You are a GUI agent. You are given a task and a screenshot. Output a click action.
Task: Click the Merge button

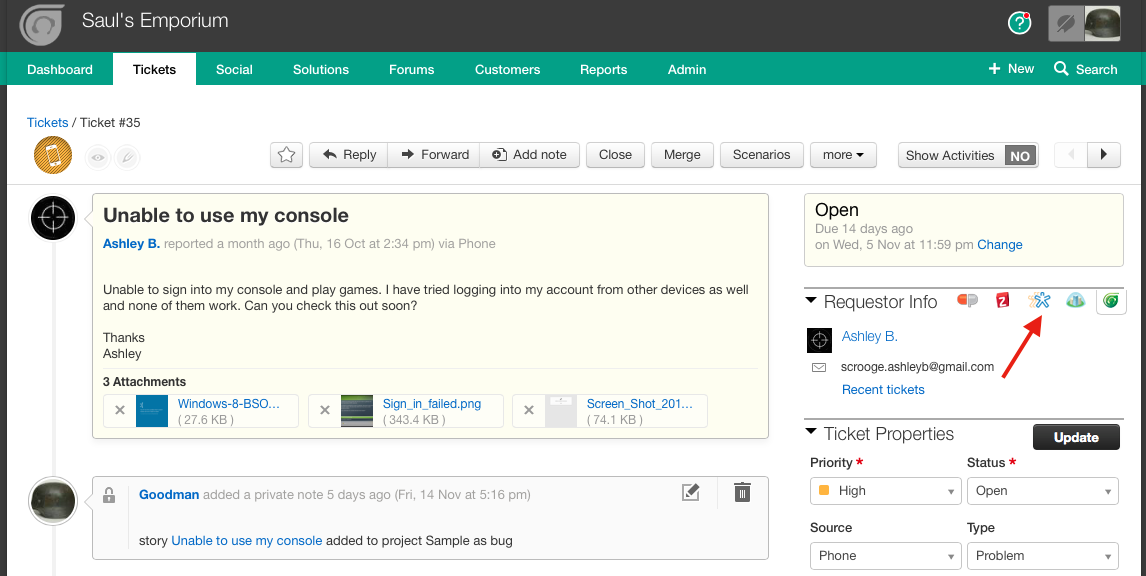click(682, 155)
